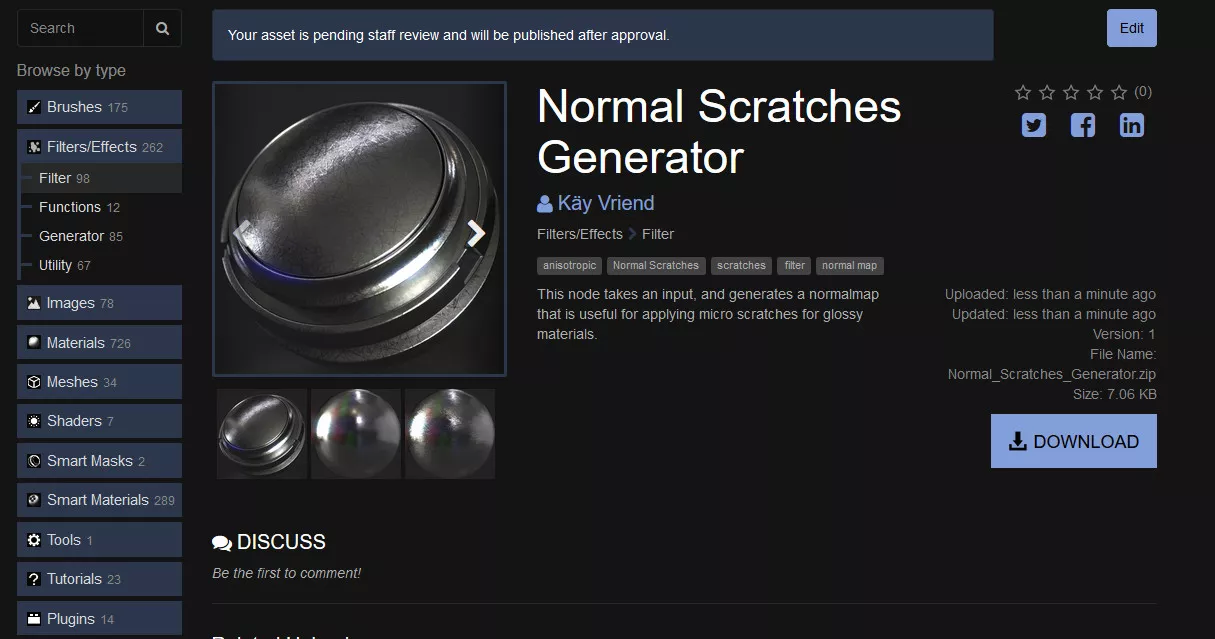Share the asset on Facebook
This screenshot has height=639, width=1215.
pyautogui.click(x=1083, y=125)
